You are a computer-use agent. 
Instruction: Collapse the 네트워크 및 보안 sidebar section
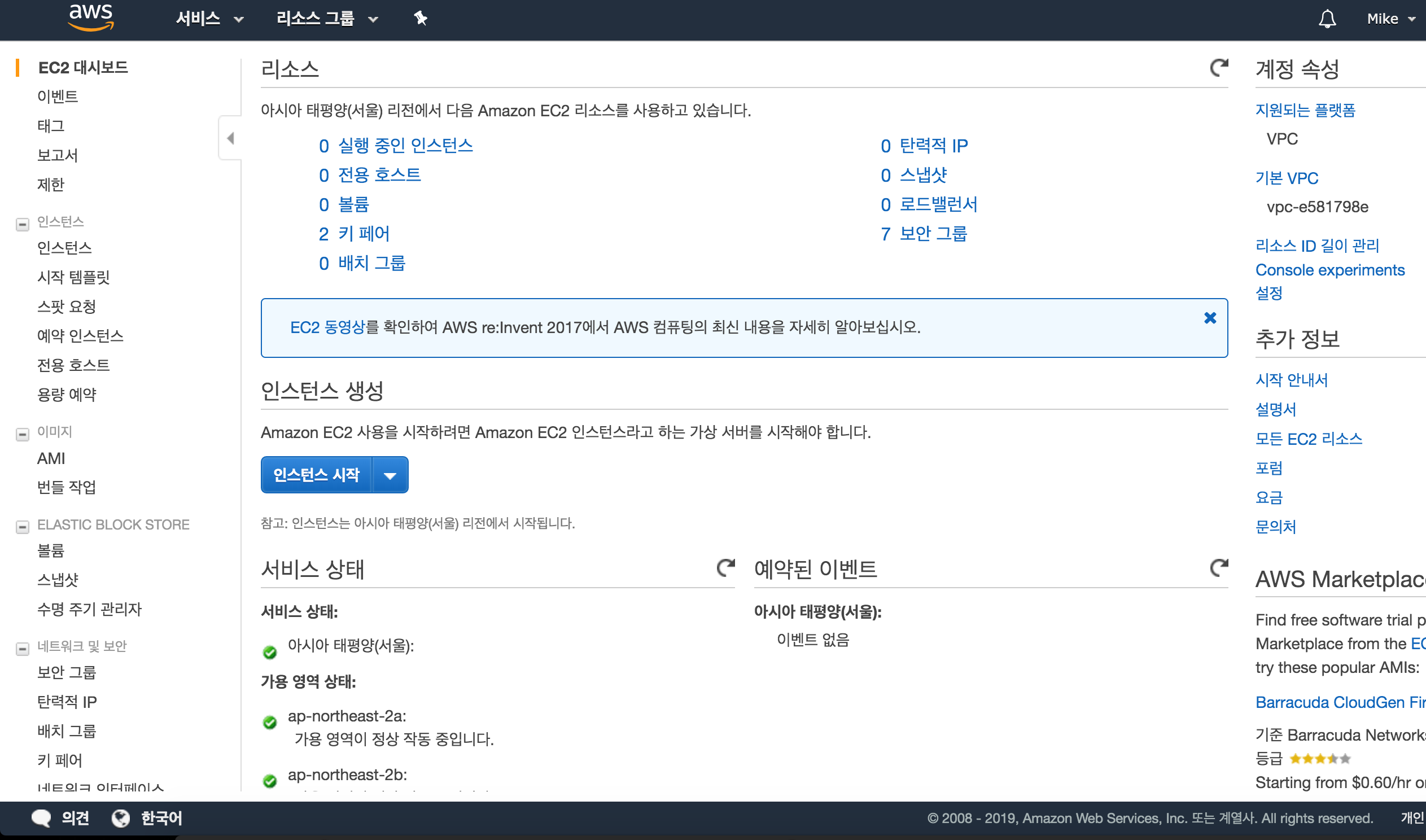(23, 649)
